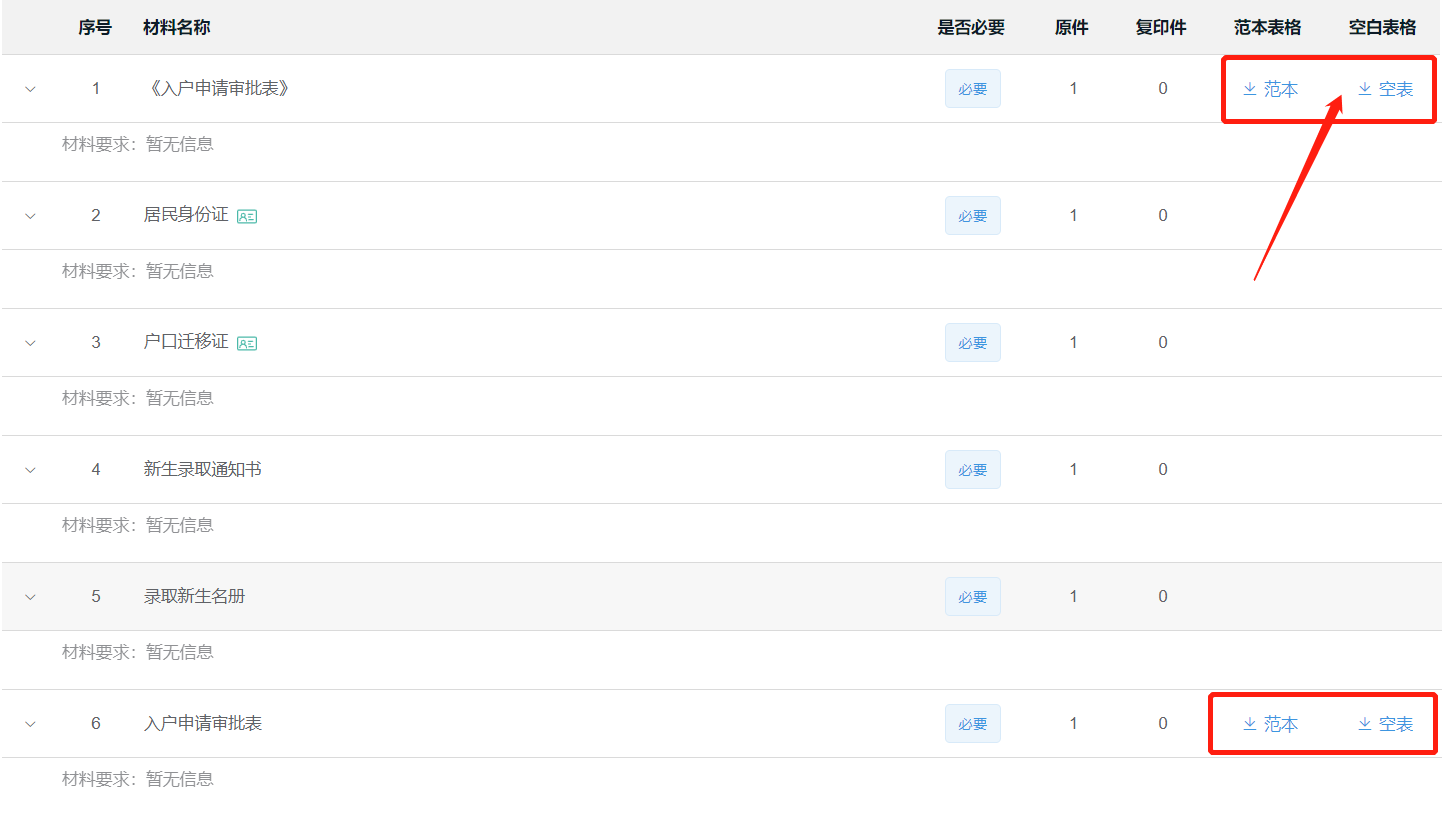Screen dimensions: 1443x816
Task: Click the download icon for 范本 in row 1
Action: [x=1249, y=89]
